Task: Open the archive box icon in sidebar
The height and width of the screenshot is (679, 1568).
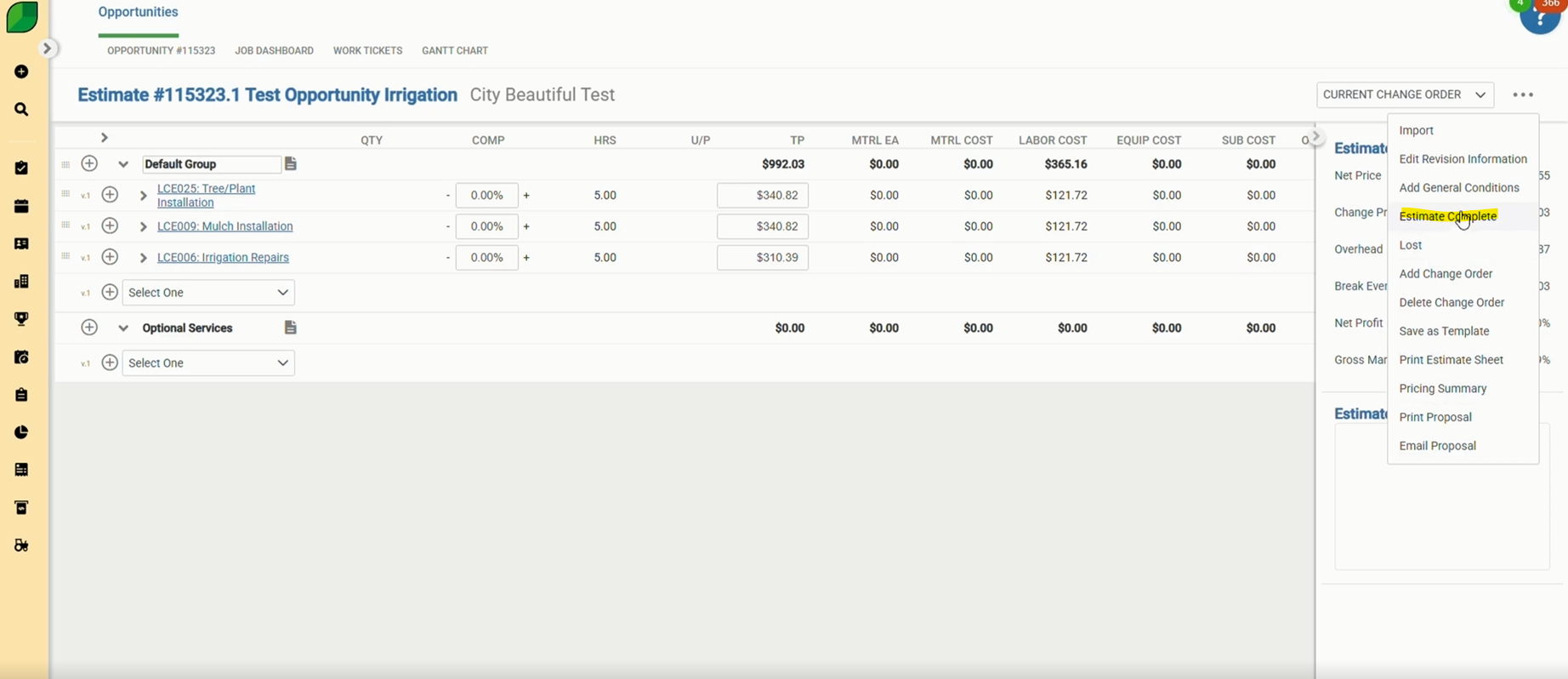Action: 21,508
